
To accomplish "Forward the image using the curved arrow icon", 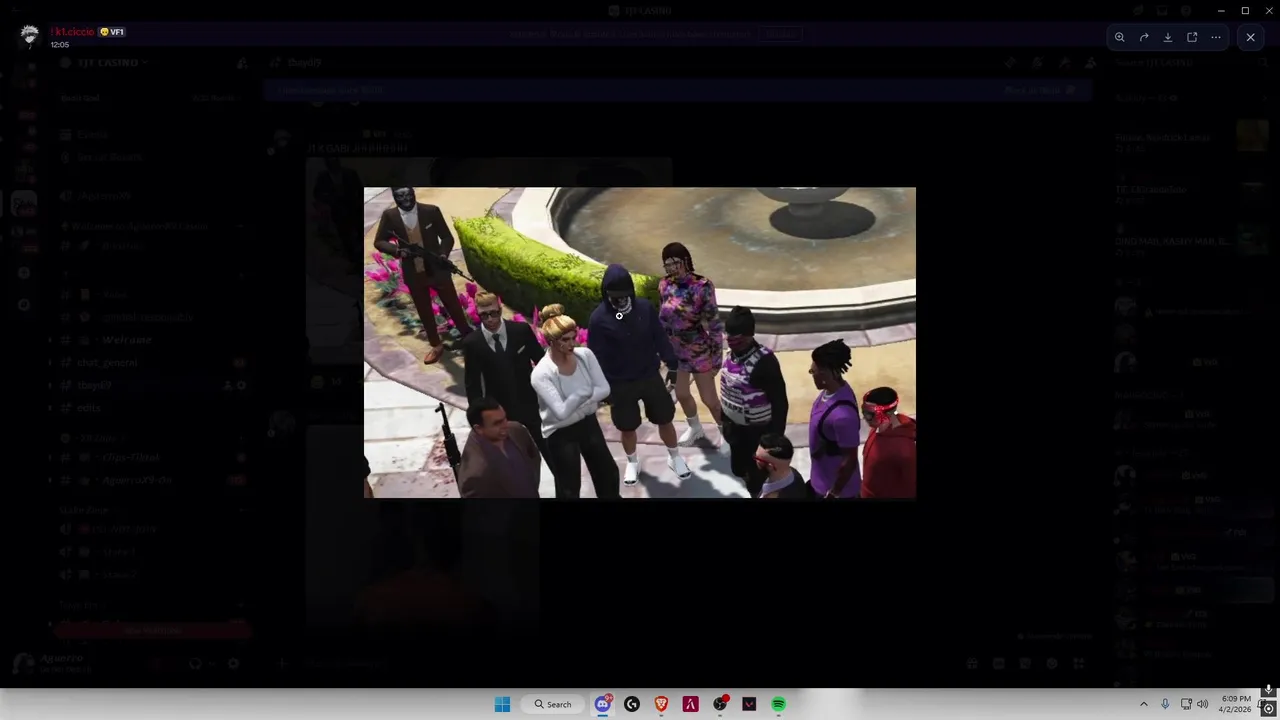I will pyautogui.click(x=1144, y=37).
